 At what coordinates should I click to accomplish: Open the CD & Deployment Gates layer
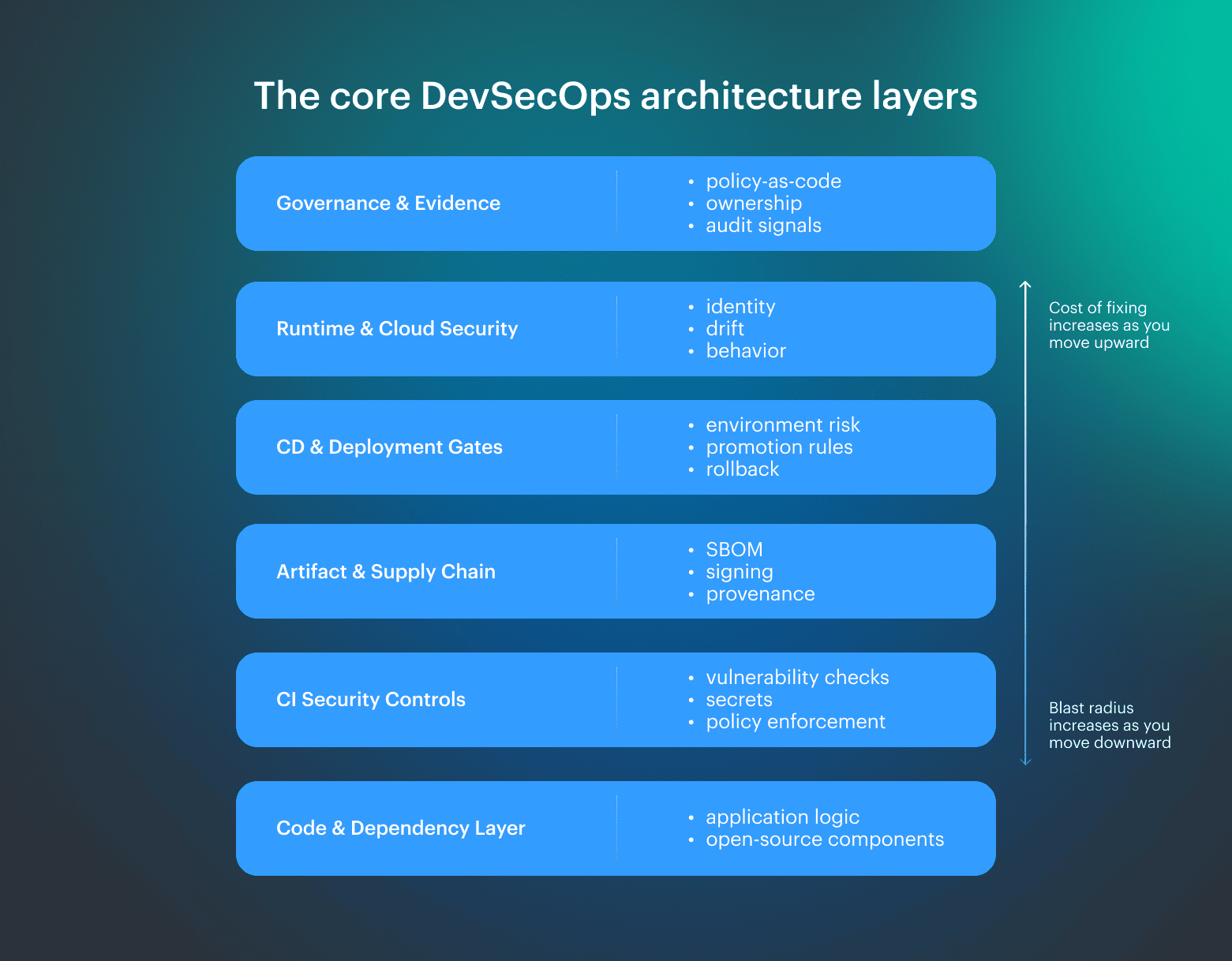(x=389, y=447)
